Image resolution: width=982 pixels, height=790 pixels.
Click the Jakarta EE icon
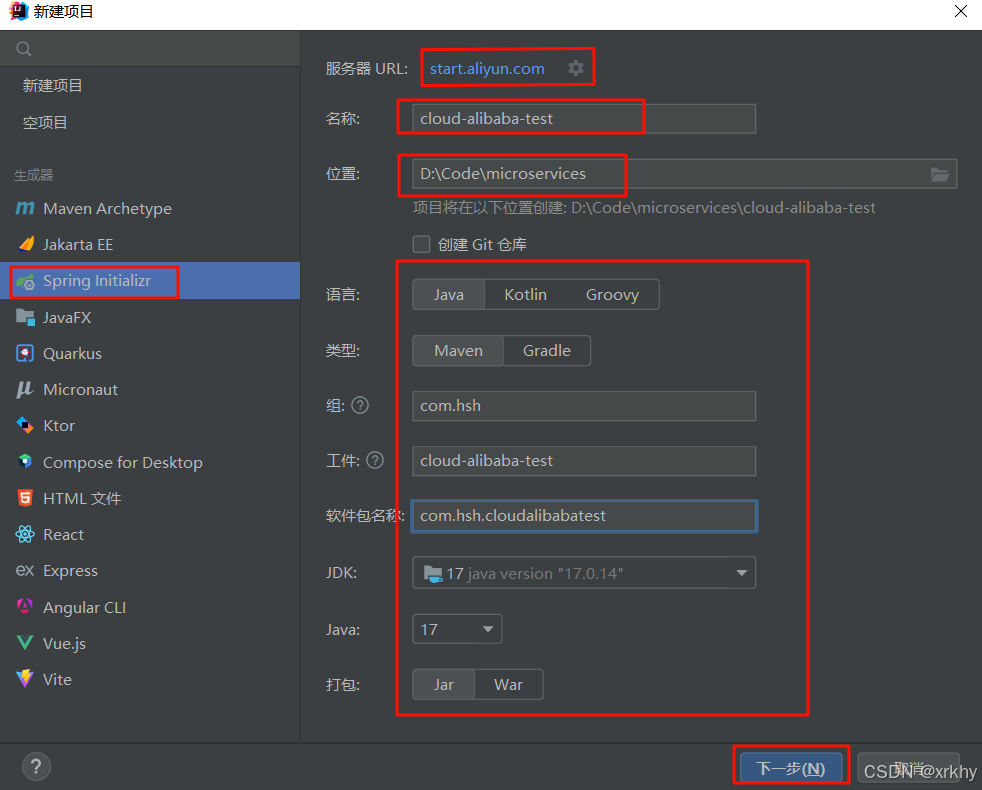click(x=26, y=244)
